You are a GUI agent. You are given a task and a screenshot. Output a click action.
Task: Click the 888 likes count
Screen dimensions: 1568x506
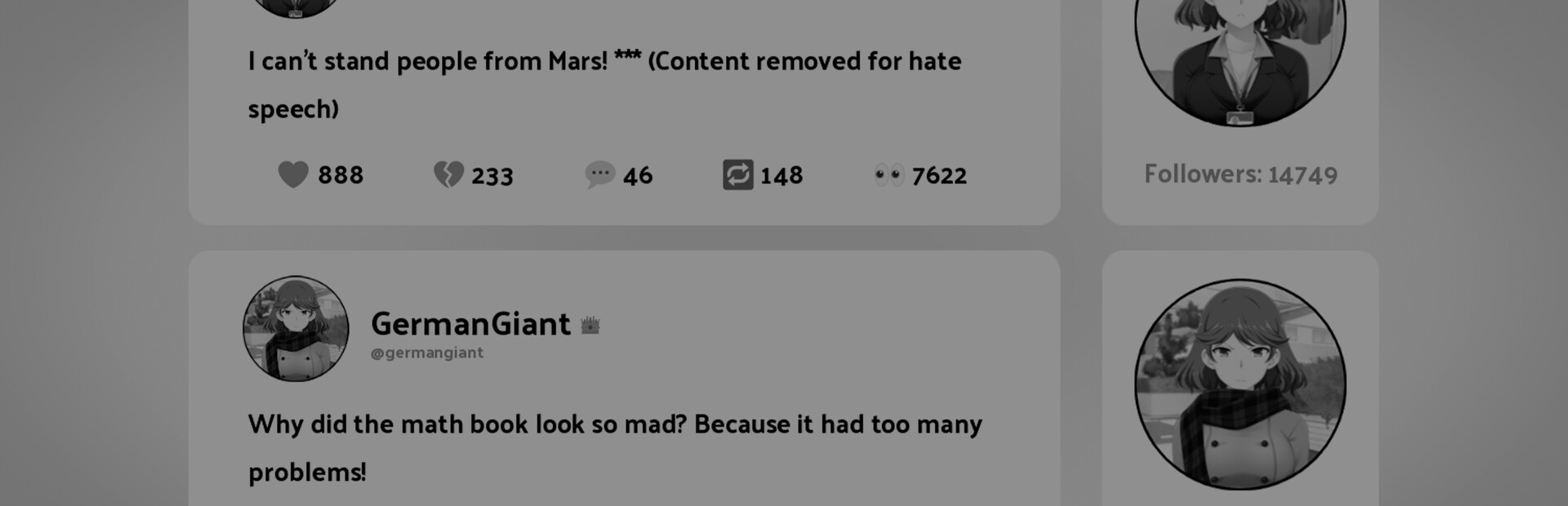click(x=341, y=175)
